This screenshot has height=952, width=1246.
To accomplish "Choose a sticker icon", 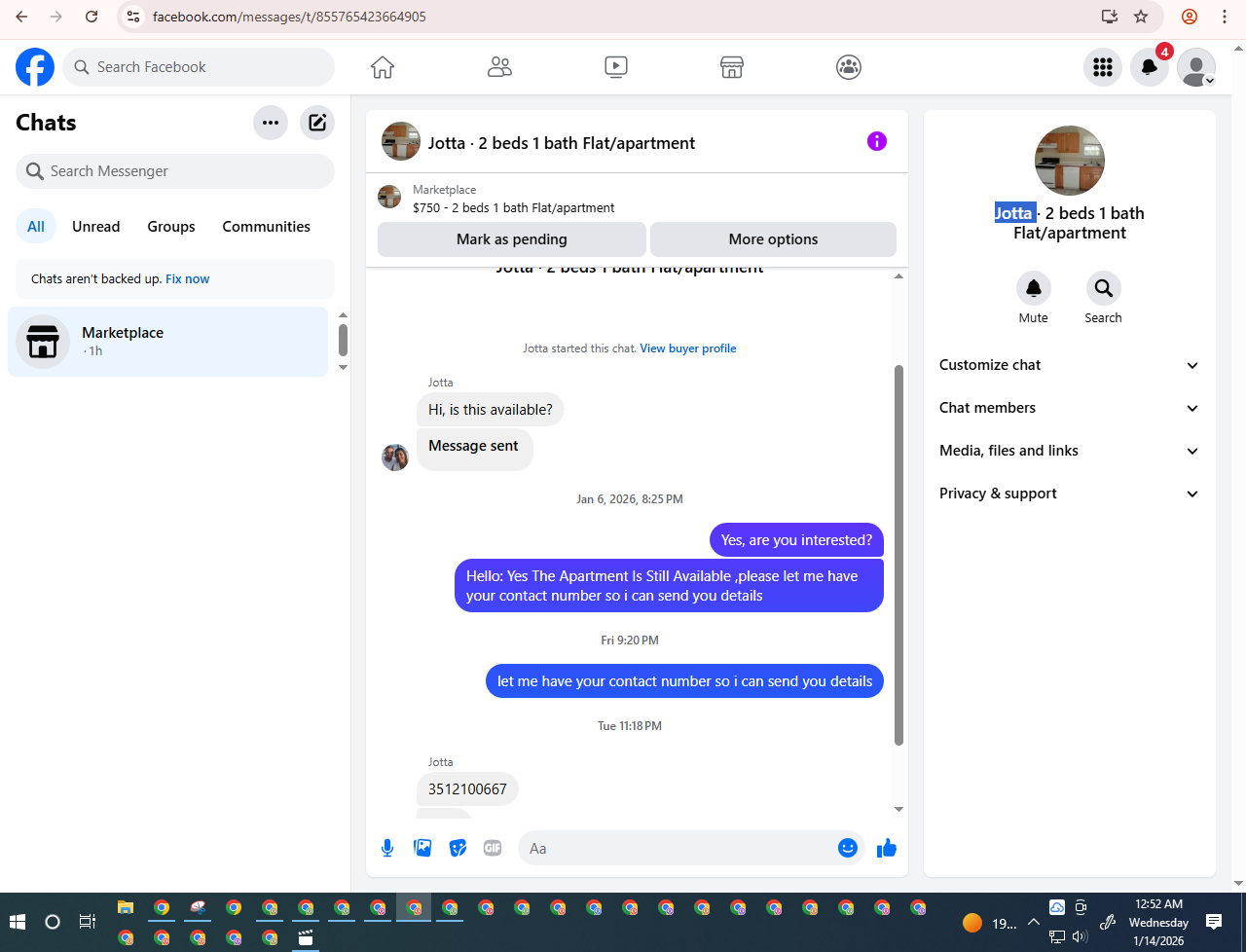I will click(458, 848).
